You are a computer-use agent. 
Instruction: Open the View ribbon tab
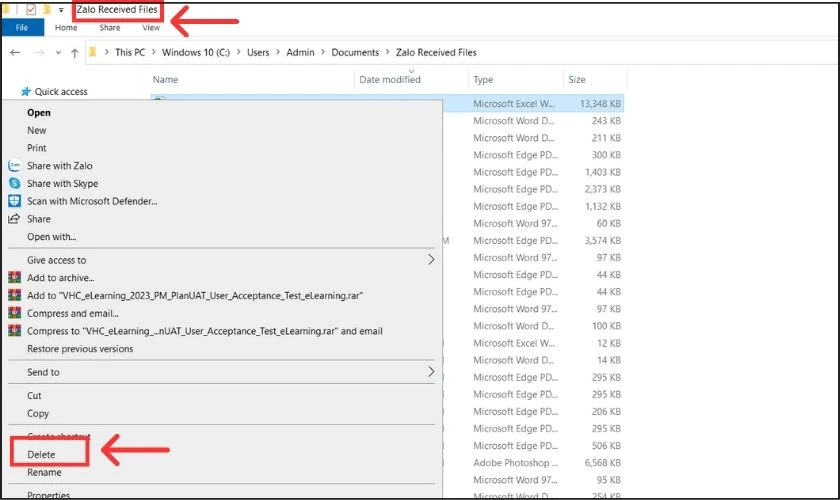point(151,27)
